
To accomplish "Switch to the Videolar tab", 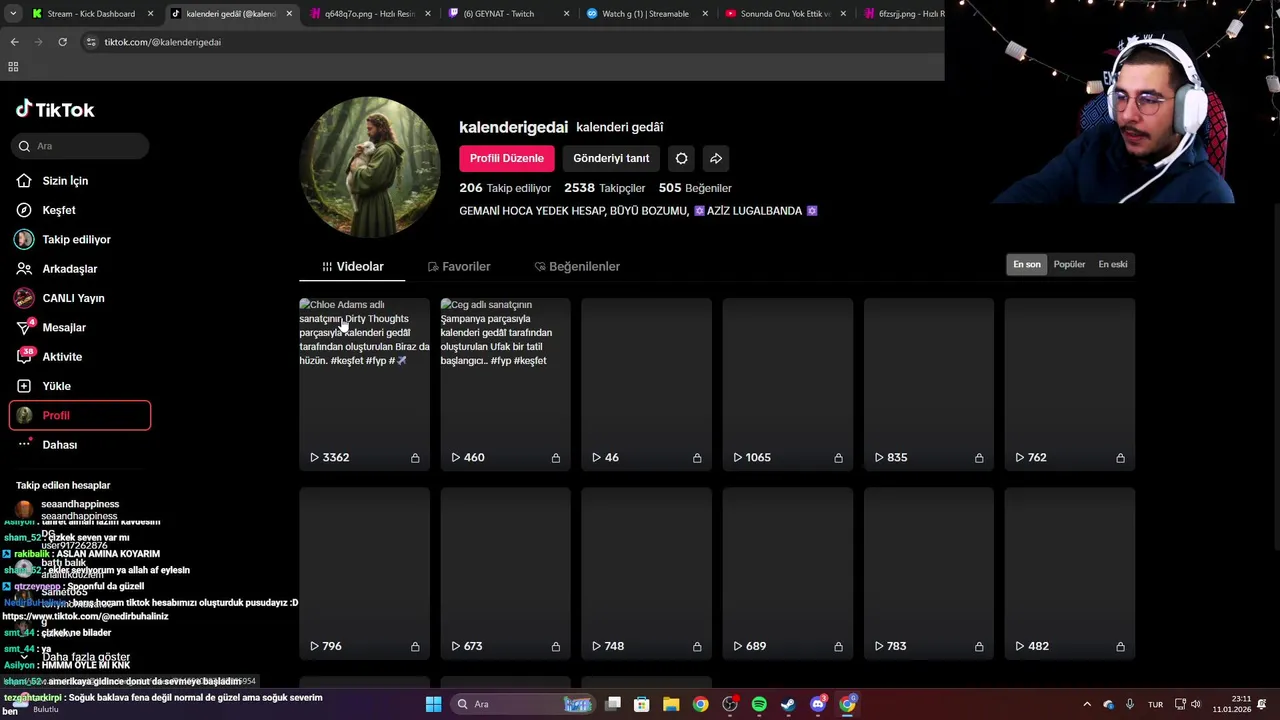I will tap(353, 267).
